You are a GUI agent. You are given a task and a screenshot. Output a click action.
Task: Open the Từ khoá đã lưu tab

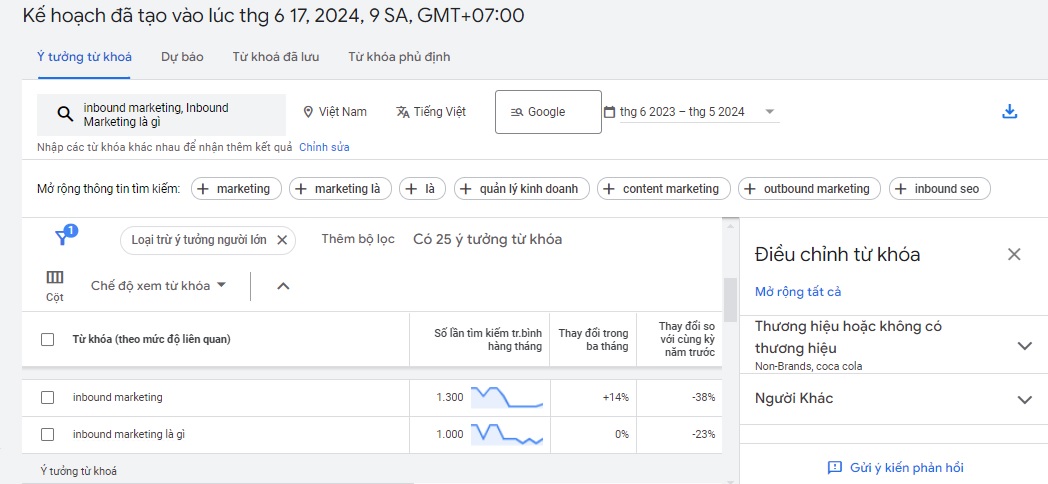coord(275,57)
